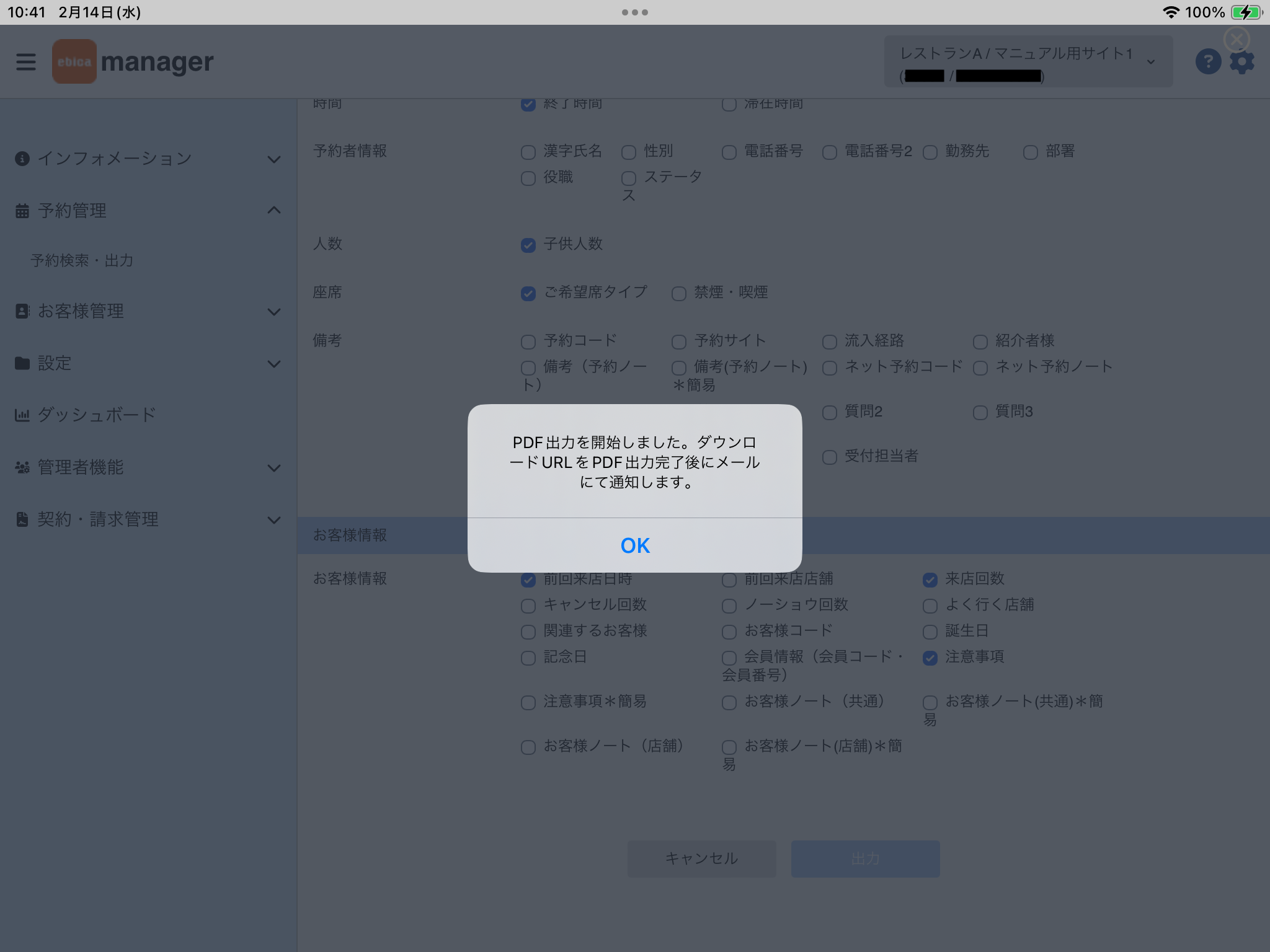Click the ebica manager logo
The image size is (1270, 952).
point(133,61)
